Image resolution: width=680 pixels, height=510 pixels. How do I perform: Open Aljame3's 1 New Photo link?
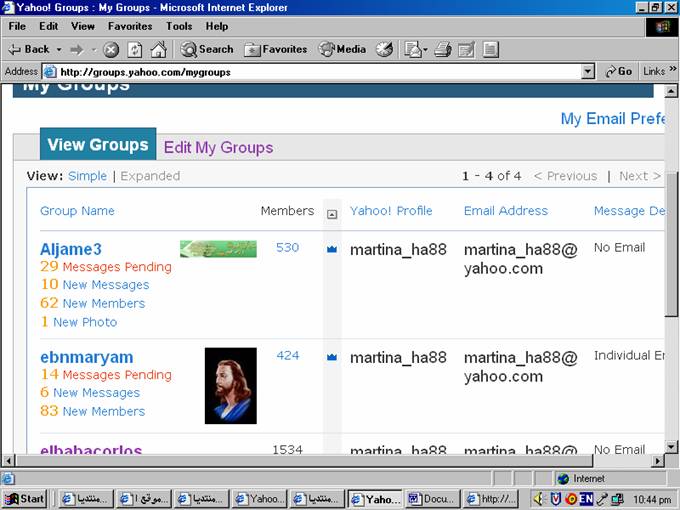click(x=78, y=322)
